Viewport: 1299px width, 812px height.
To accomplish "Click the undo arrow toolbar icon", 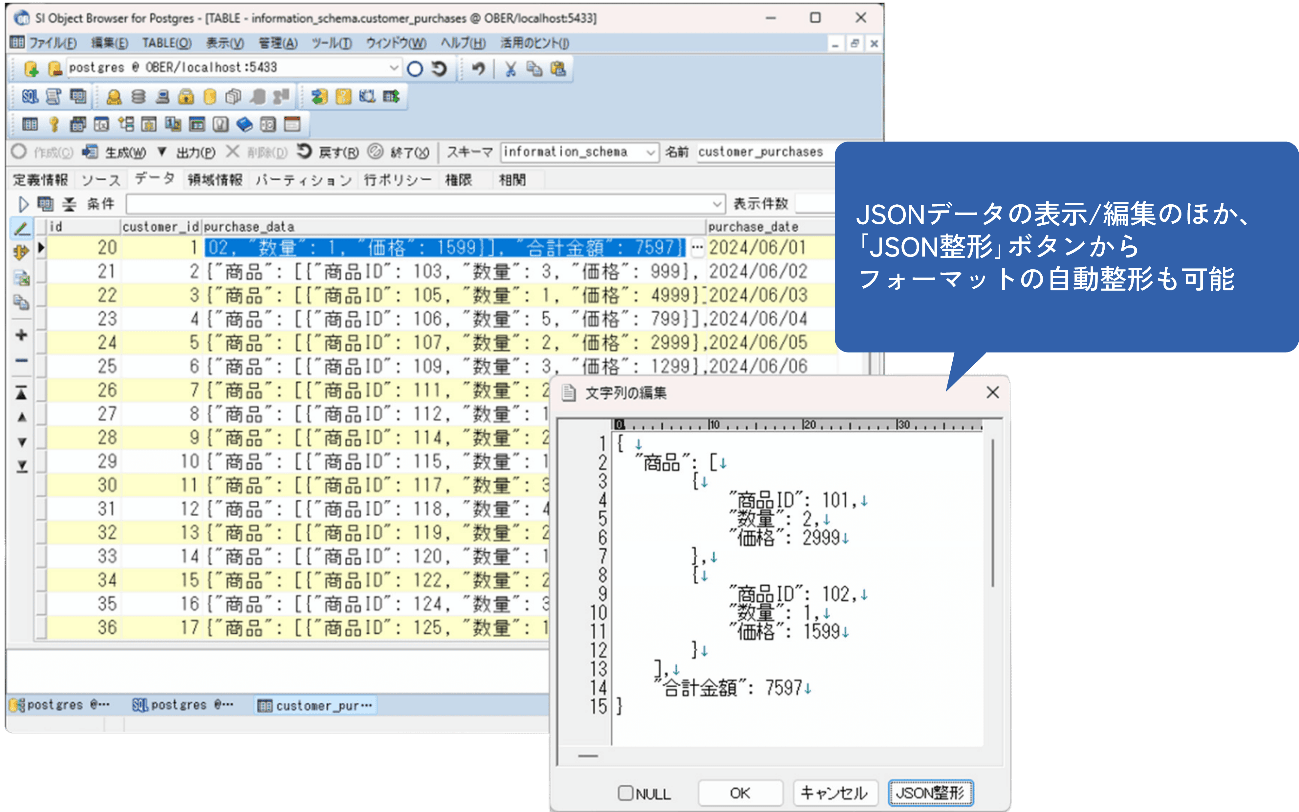I will pos(480,69).
